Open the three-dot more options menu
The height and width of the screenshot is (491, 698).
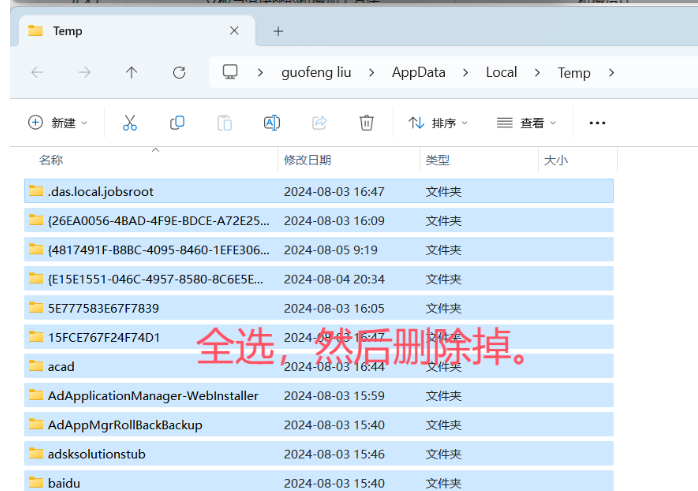click(597, 123)
